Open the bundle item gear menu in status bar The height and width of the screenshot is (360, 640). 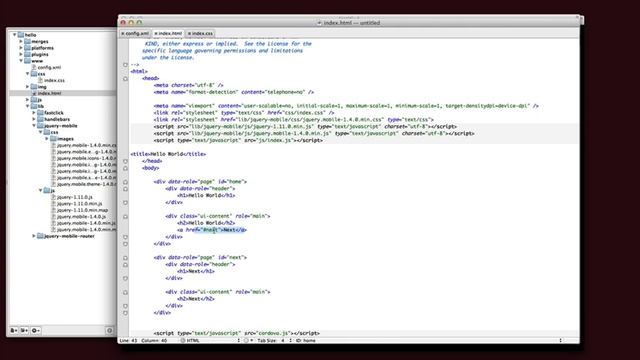tap(248, 340)
